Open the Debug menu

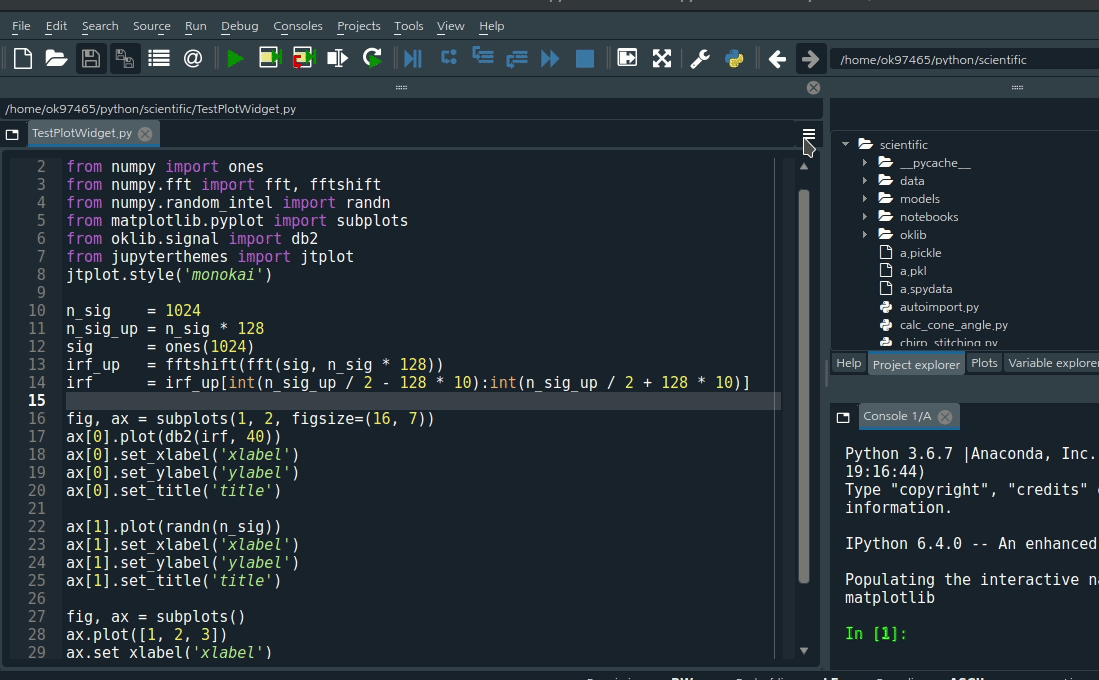240,26
